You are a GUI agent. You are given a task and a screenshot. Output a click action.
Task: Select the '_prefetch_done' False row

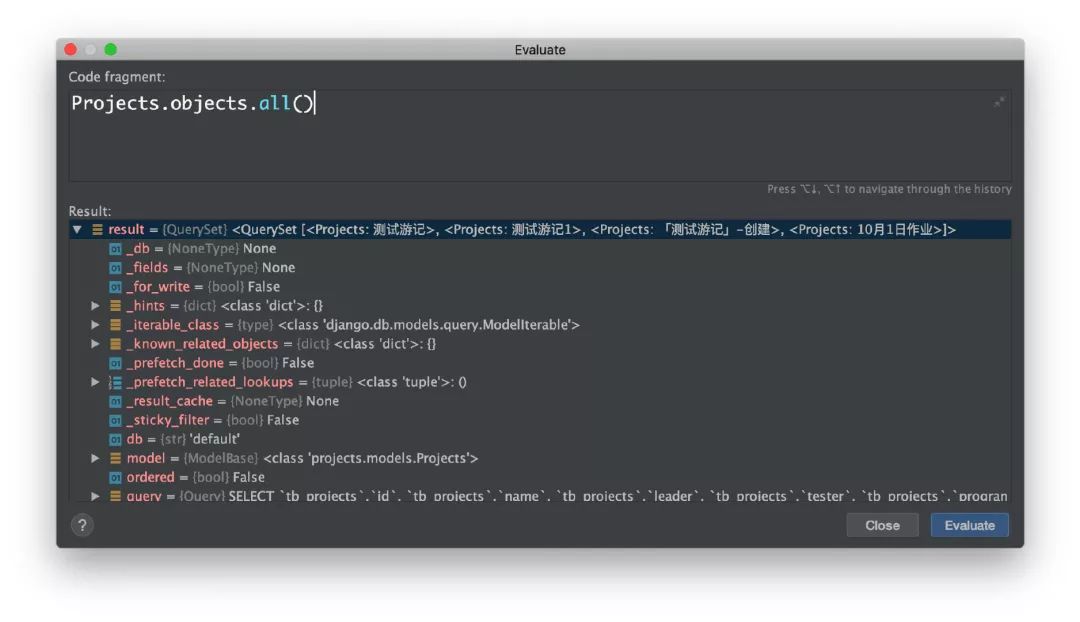pyautogui.click(x=220, y=363)
